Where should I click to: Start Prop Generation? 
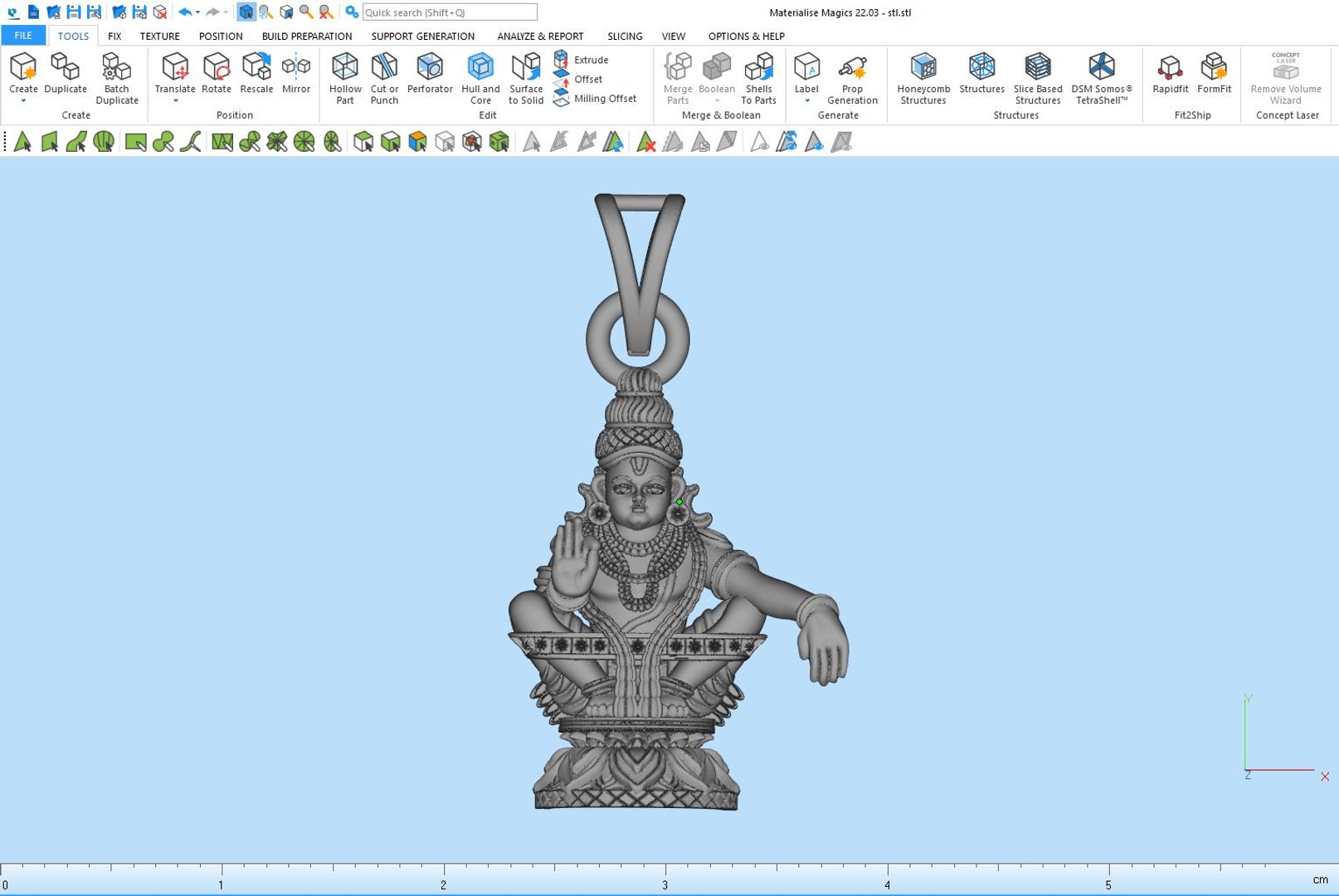click(852, 78)
